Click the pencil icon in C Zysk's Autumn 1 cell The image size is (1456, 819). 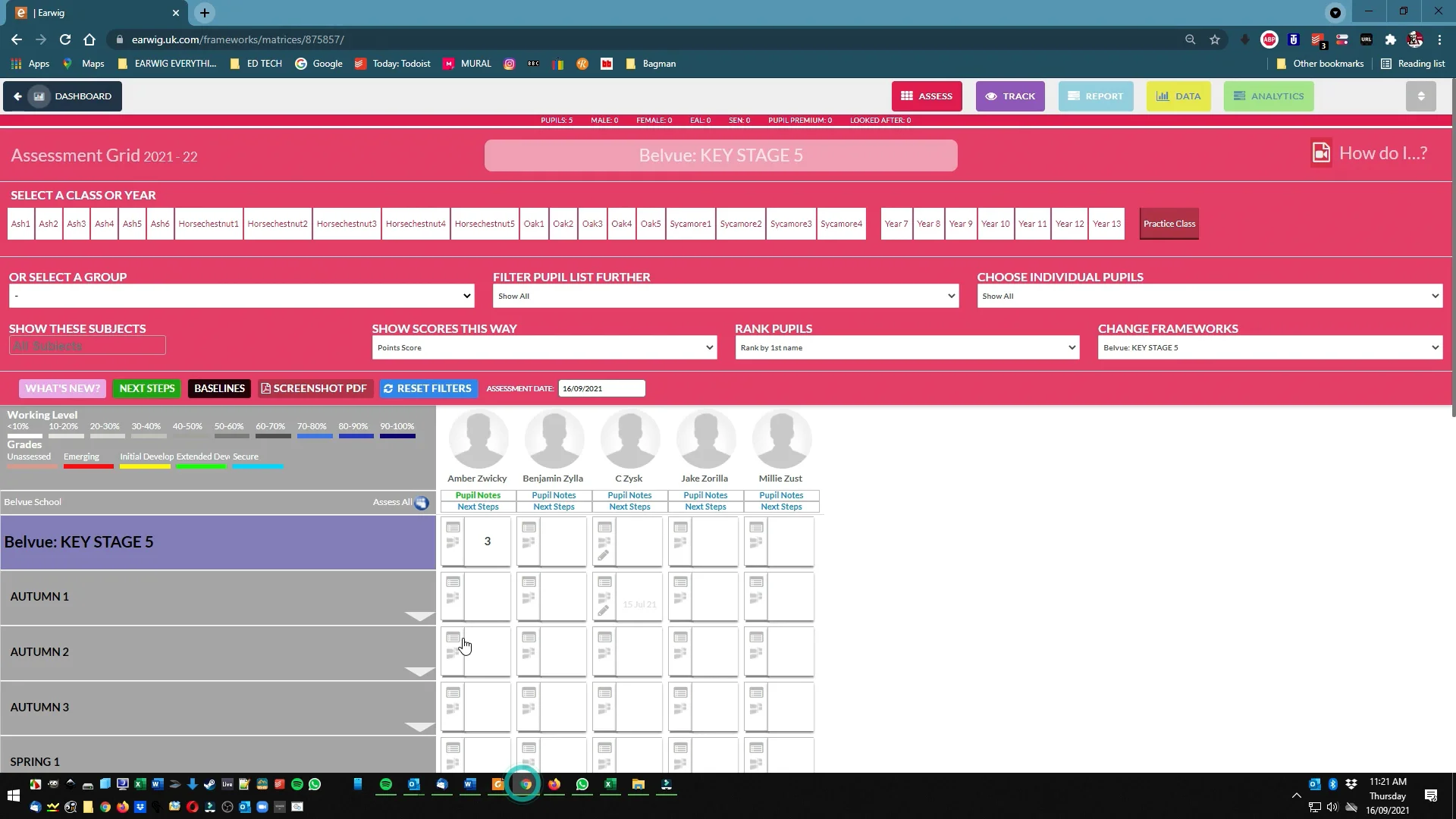click(x=604, y=610)
